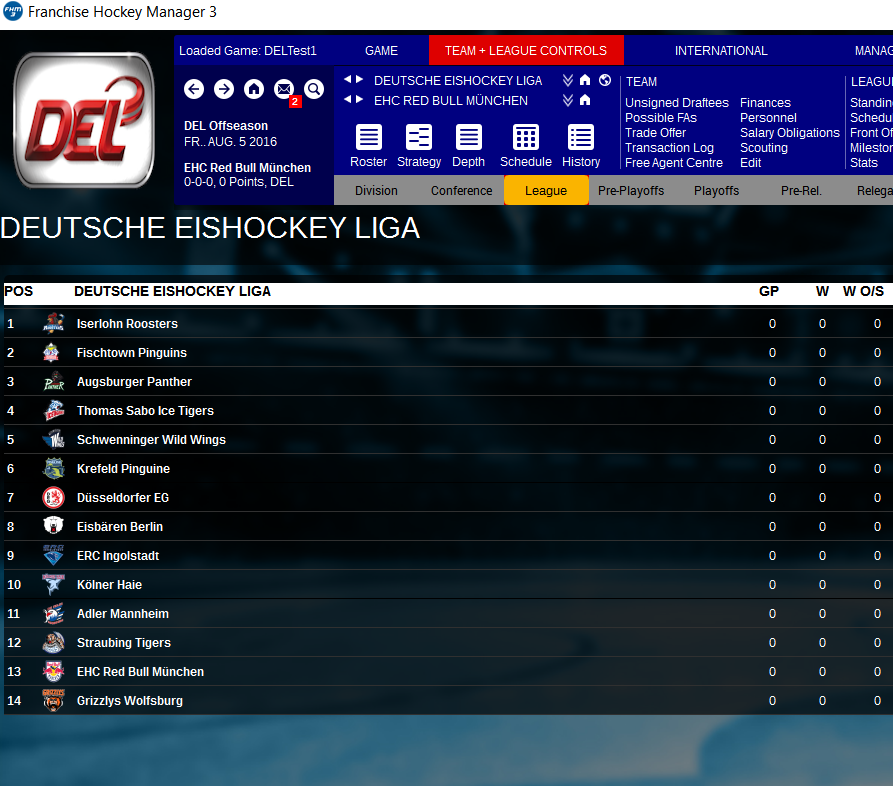893x786 pixels.
Task: Click the back arrow navigation icon
Action: point(194,89)
